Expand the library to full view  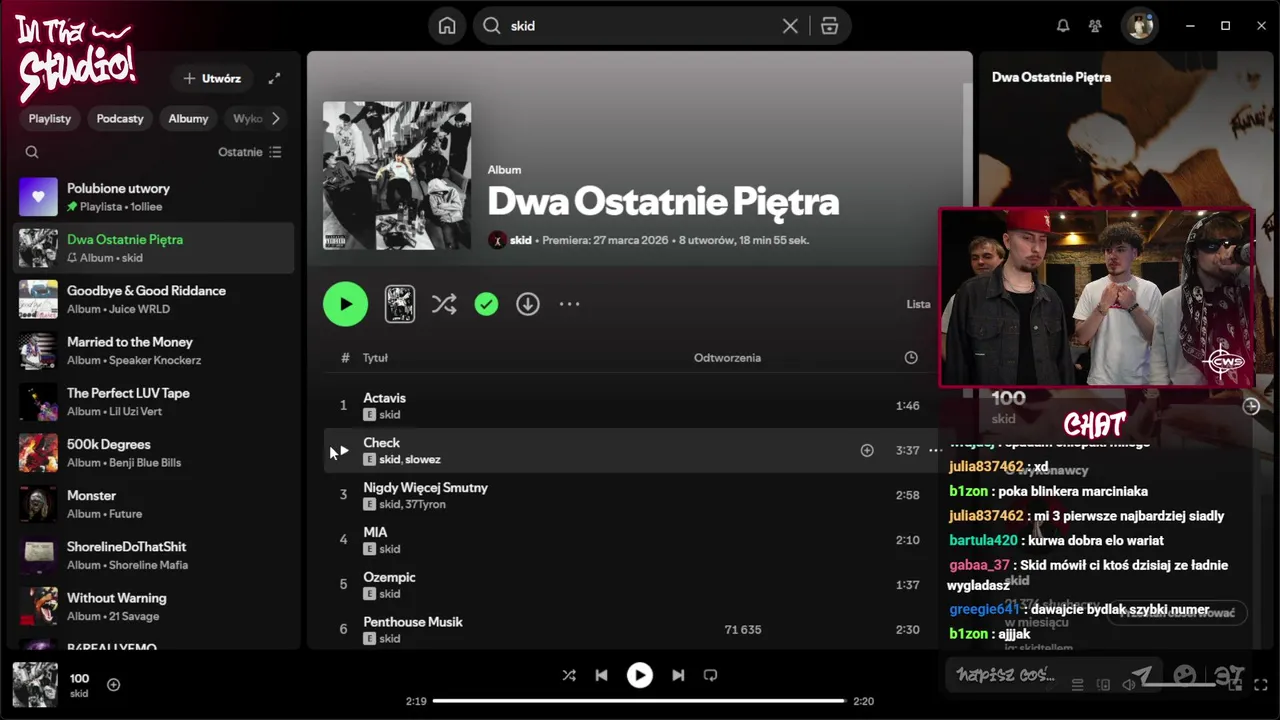pyautogui.click(x=274, y=78)
